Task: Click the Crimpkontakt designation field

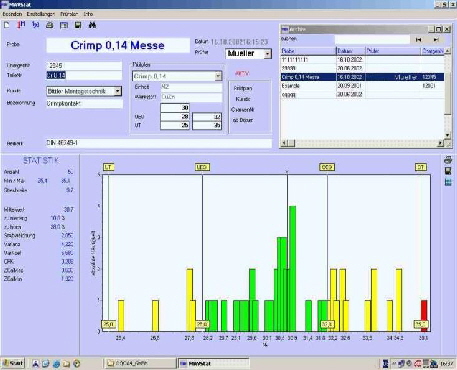Action: tap(84, 104)
